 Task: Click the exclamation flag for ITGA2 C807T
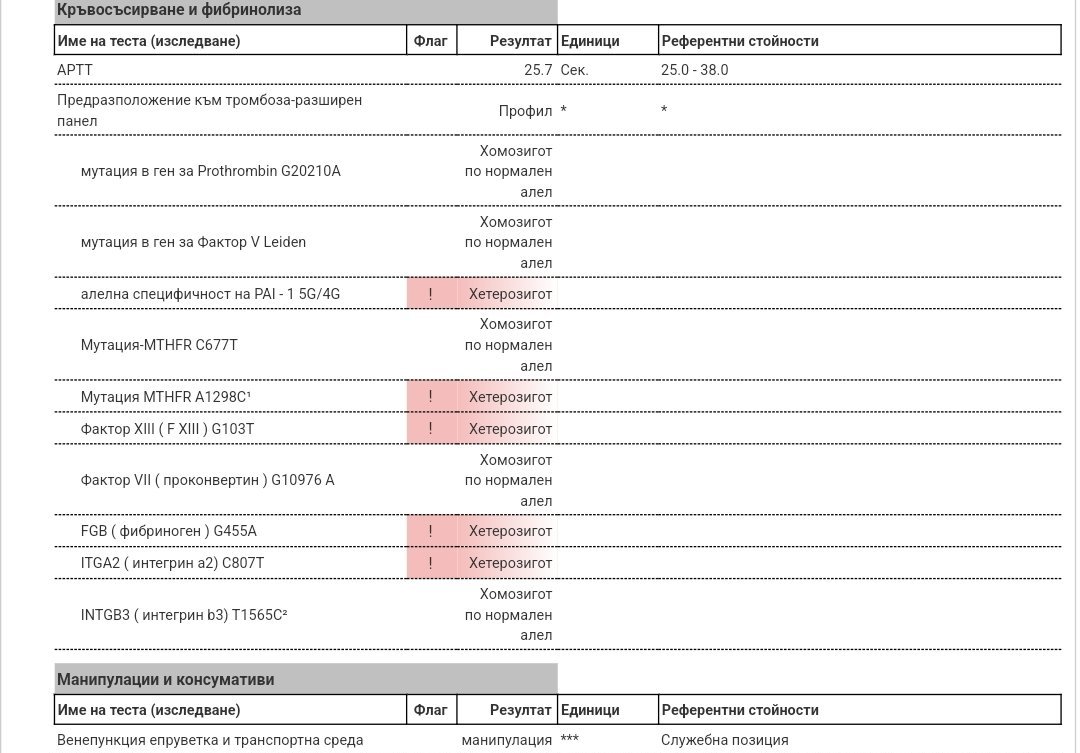(430, 563)
